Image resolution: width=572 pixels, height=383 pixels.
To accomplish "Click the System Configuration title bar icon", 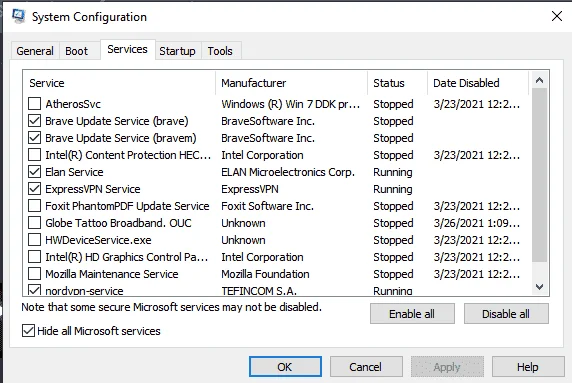I will coord(18,16).
